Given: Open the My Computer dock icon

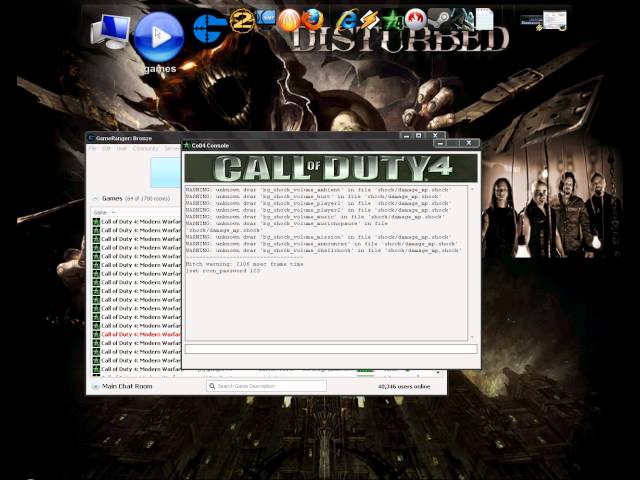Looking at the screenshot, I should pos(110,32).
